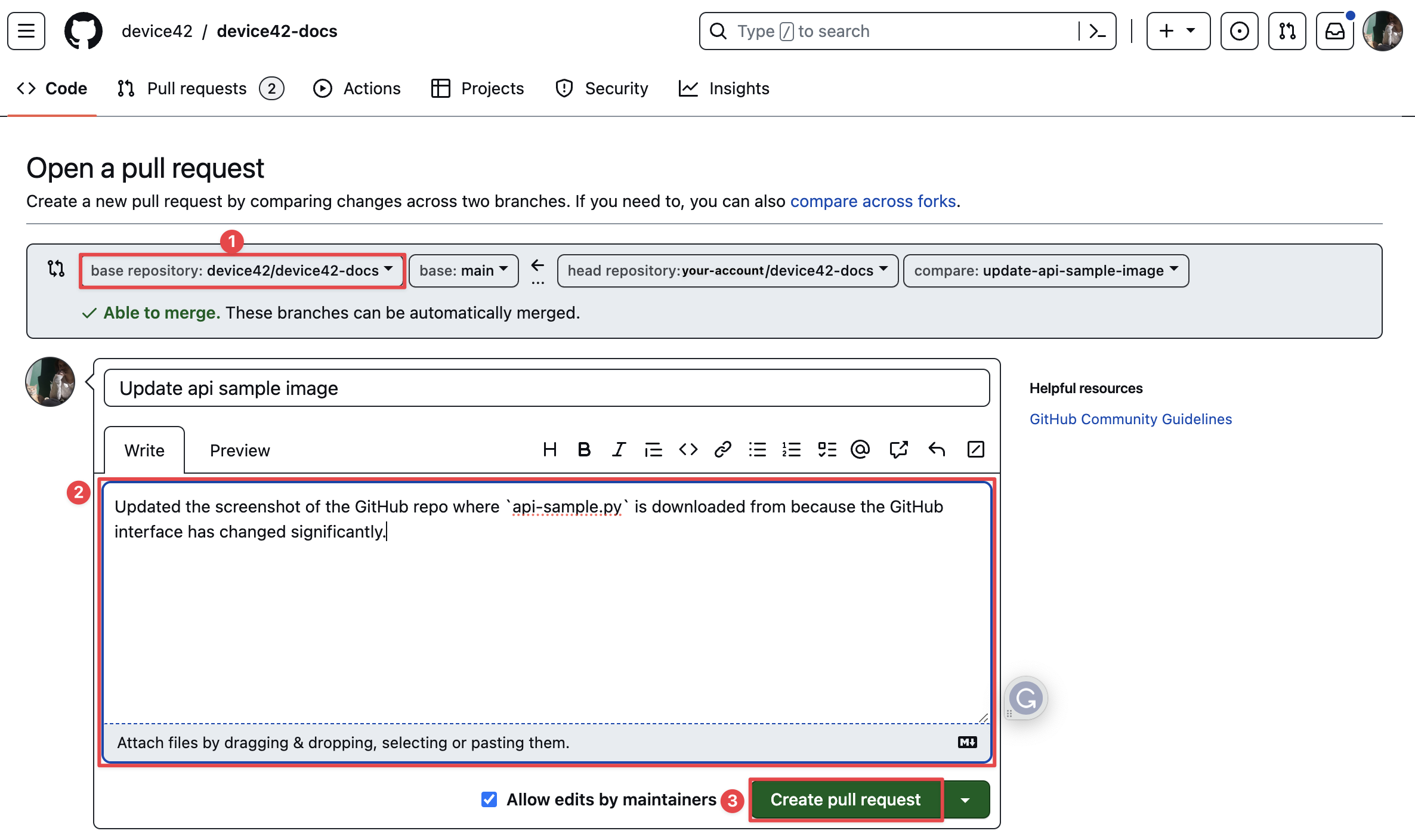
Task: Open the notifications inbox icon
Action: [x=1334, y=31]
